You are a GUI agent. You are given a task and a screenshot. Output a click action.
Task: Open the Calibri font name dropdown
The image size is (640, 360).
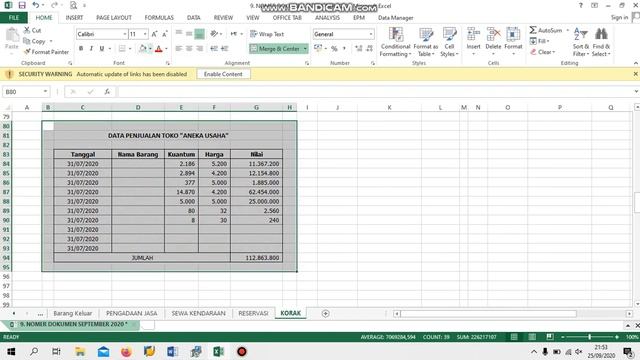click(124, 34)
